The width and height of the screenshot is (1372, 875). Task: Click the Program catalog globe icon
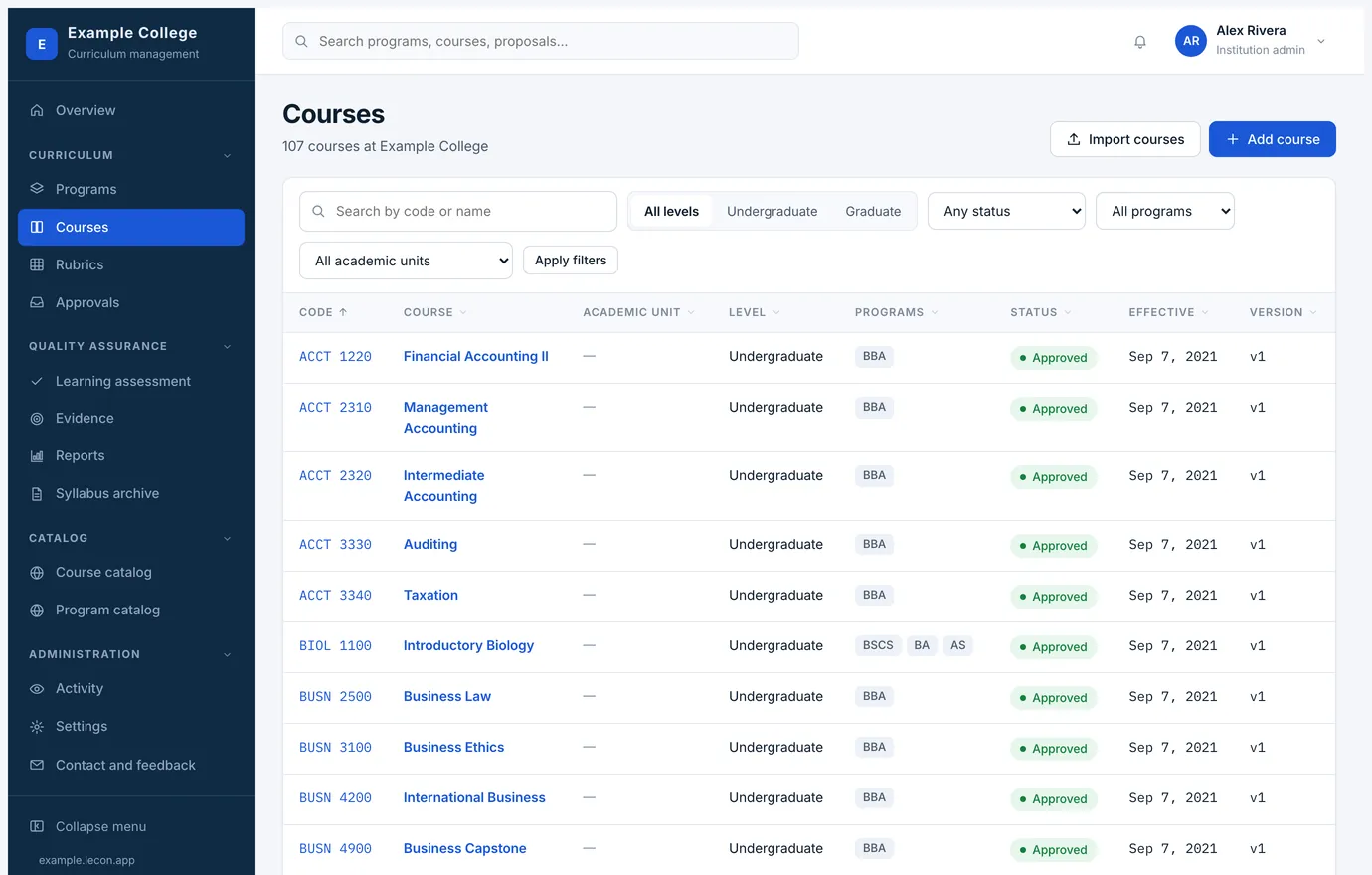coord(37,611)
